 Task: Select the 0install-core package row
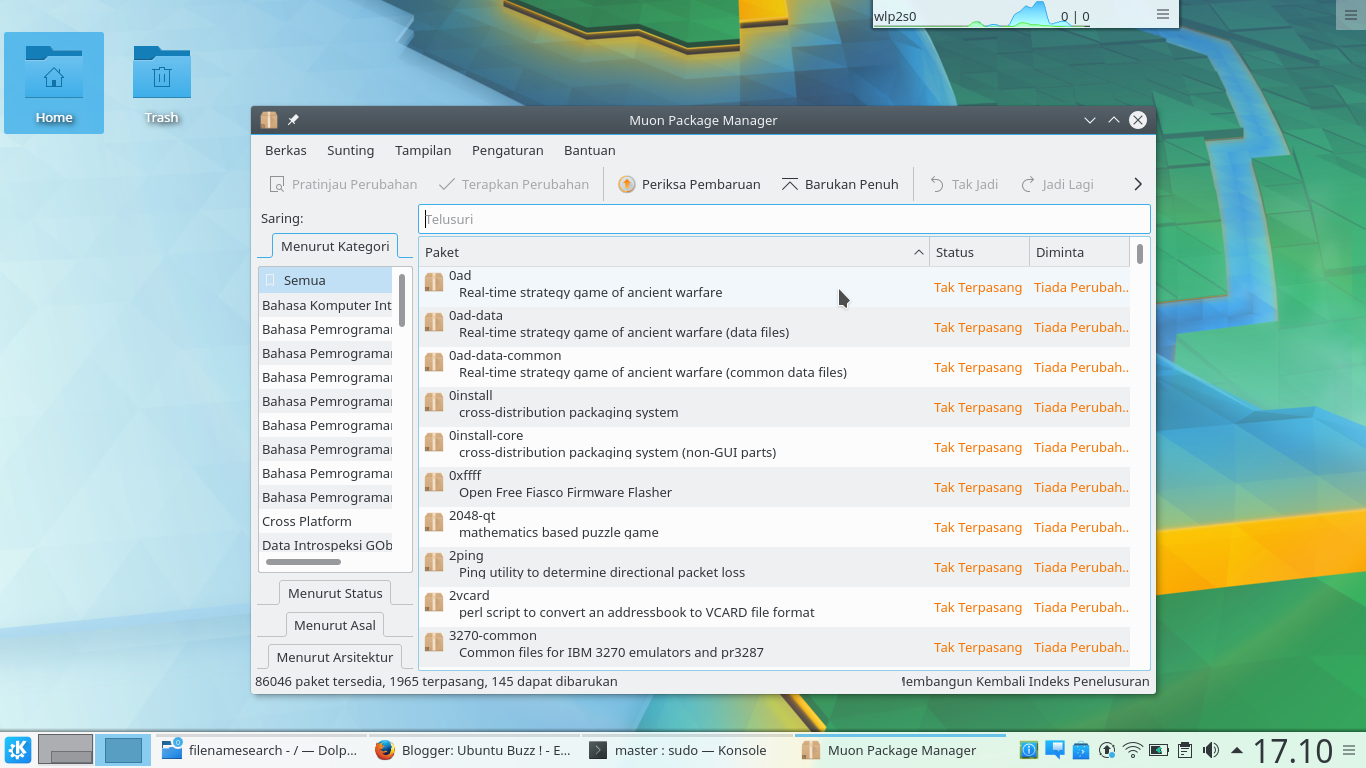tap(774, 447)
